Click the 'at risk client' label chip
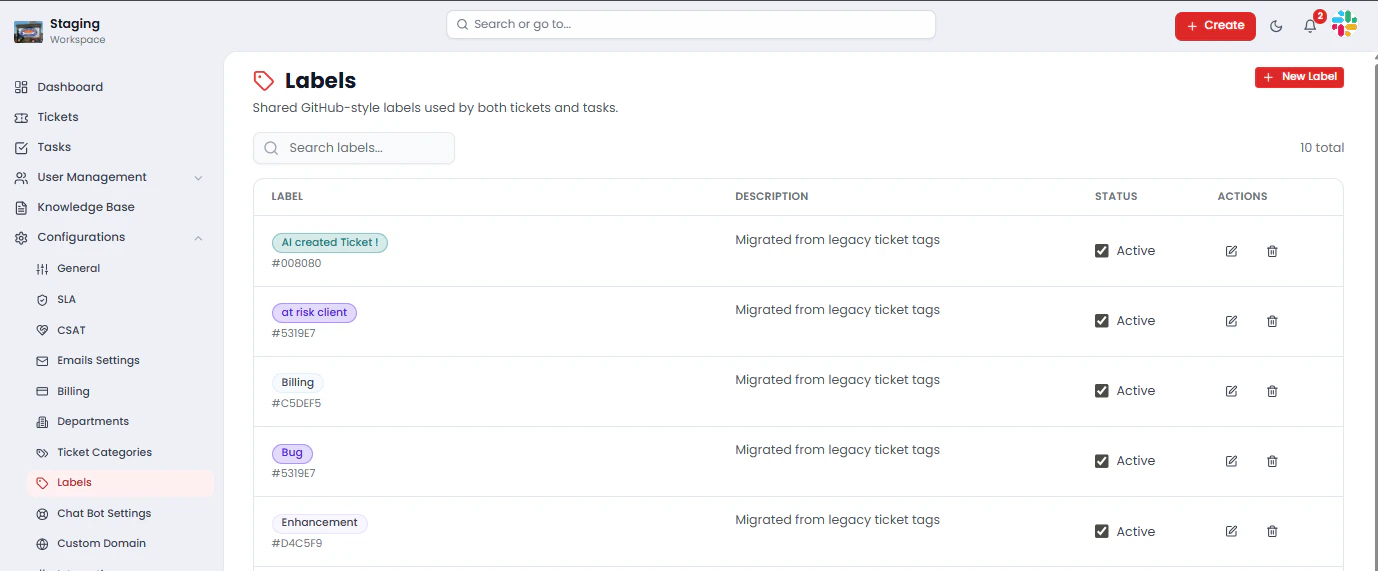Screen dimensions: 1378x571 (x=314, y=313)
